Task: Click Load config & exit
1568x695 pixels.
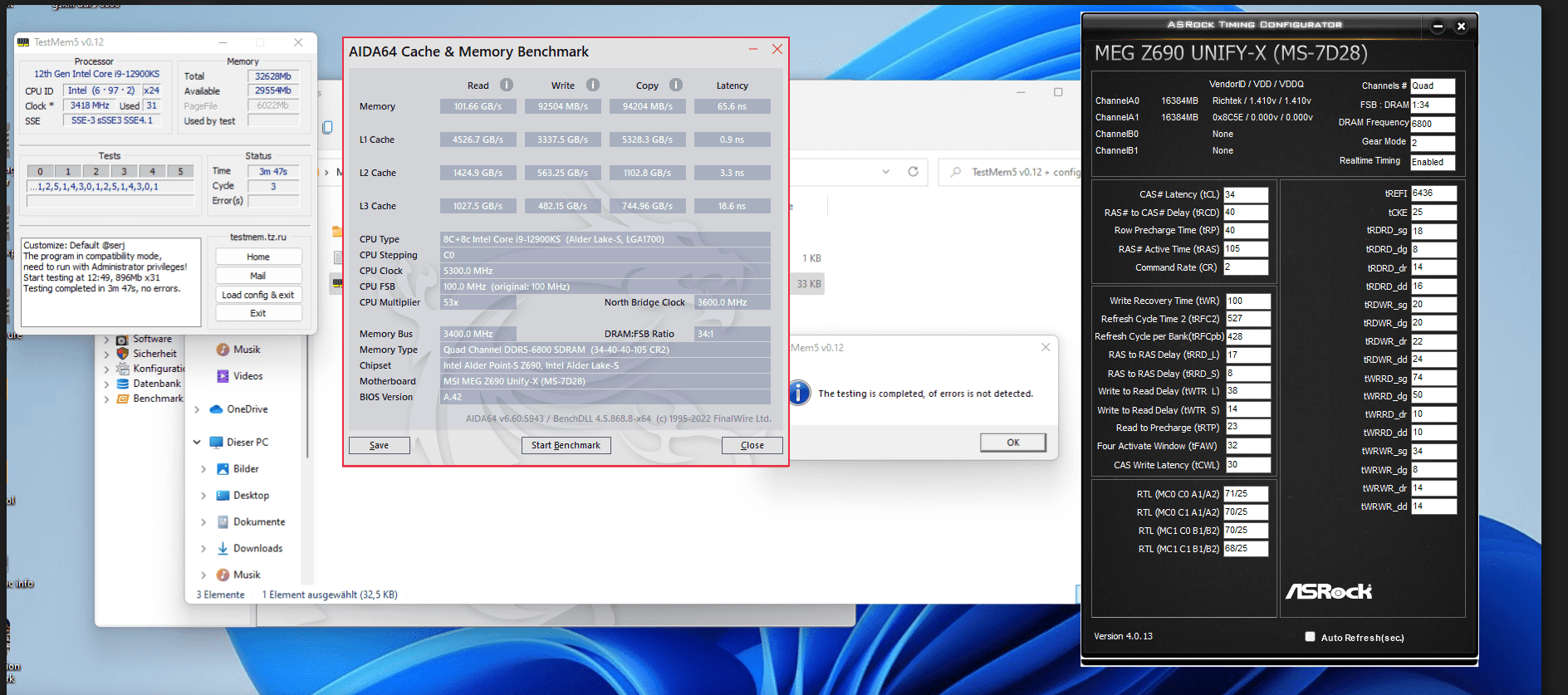Action: point(258,295)
